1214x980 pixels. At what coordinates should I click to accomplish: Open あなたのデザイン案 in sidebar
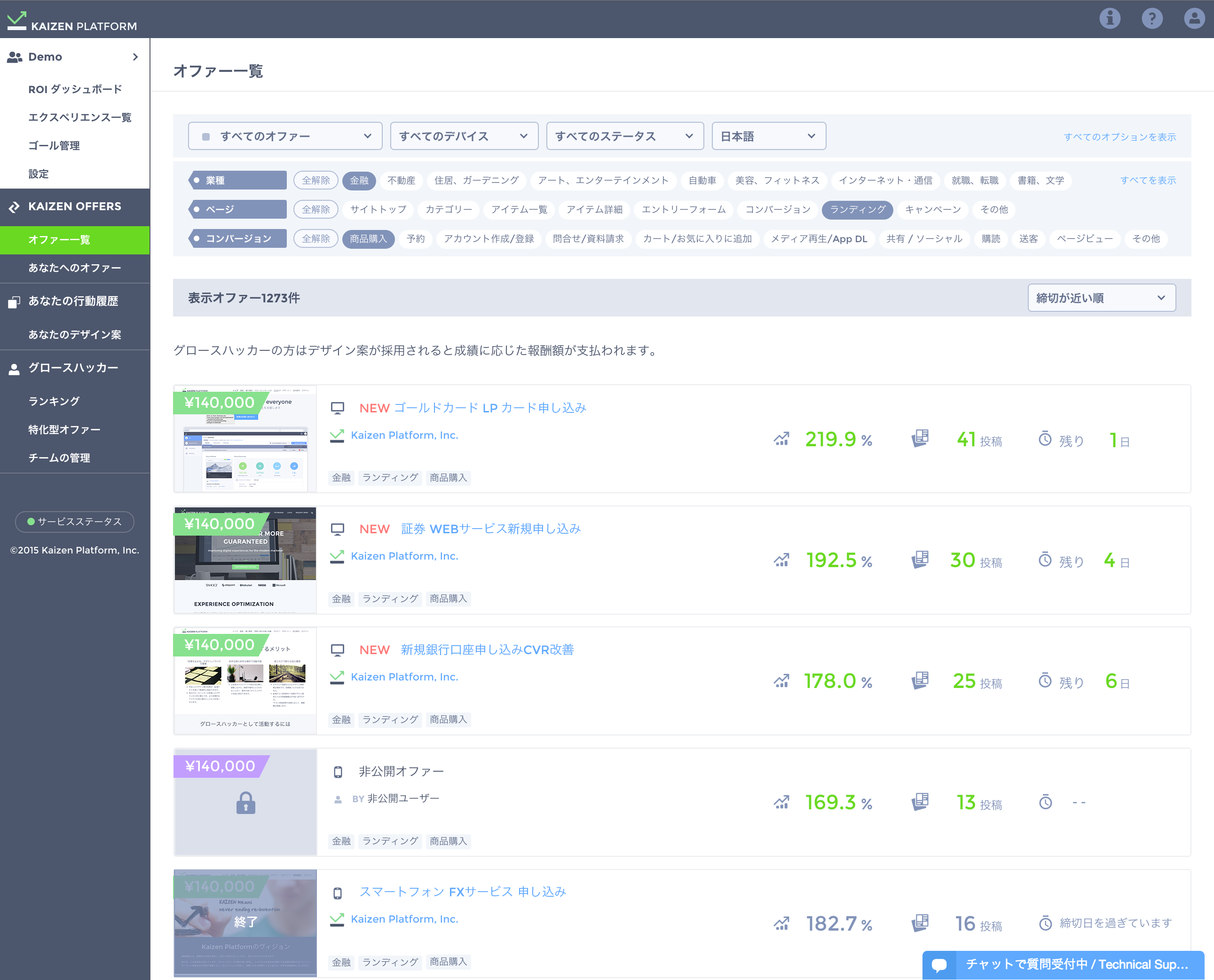point(75,335)
